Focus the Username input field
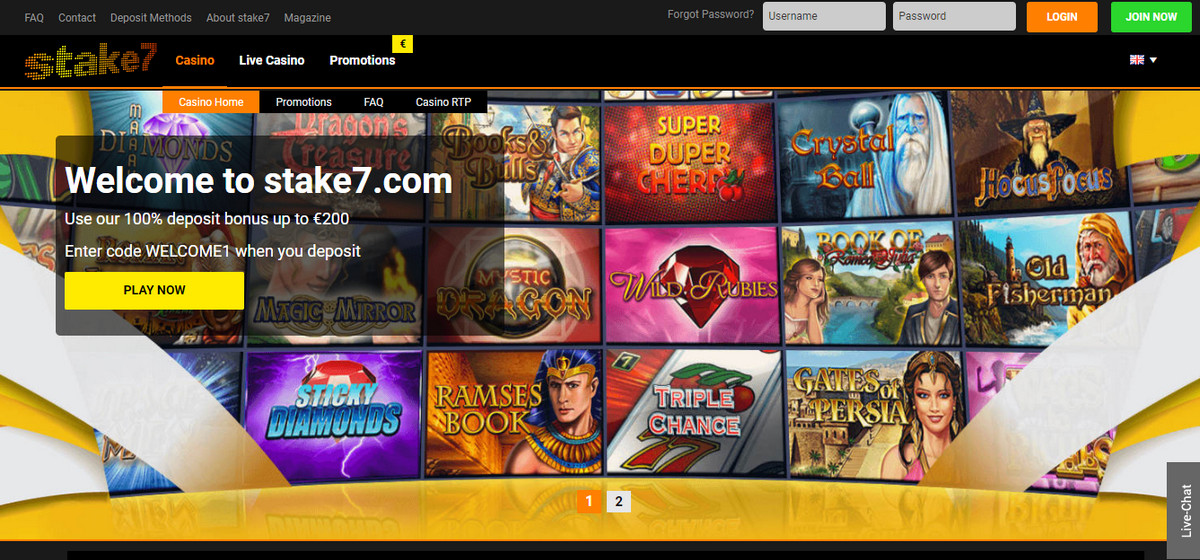The height and width of the screenshot is (560, 1200). click(x=824, y=16)
